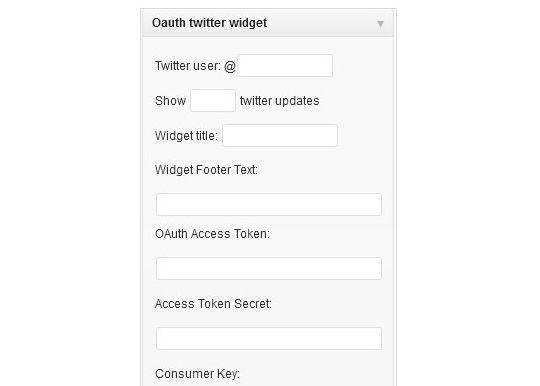The height and width of the screenshot is (386, 540).
Task: Click the Widget title label
Action: (x=186, y=136)
